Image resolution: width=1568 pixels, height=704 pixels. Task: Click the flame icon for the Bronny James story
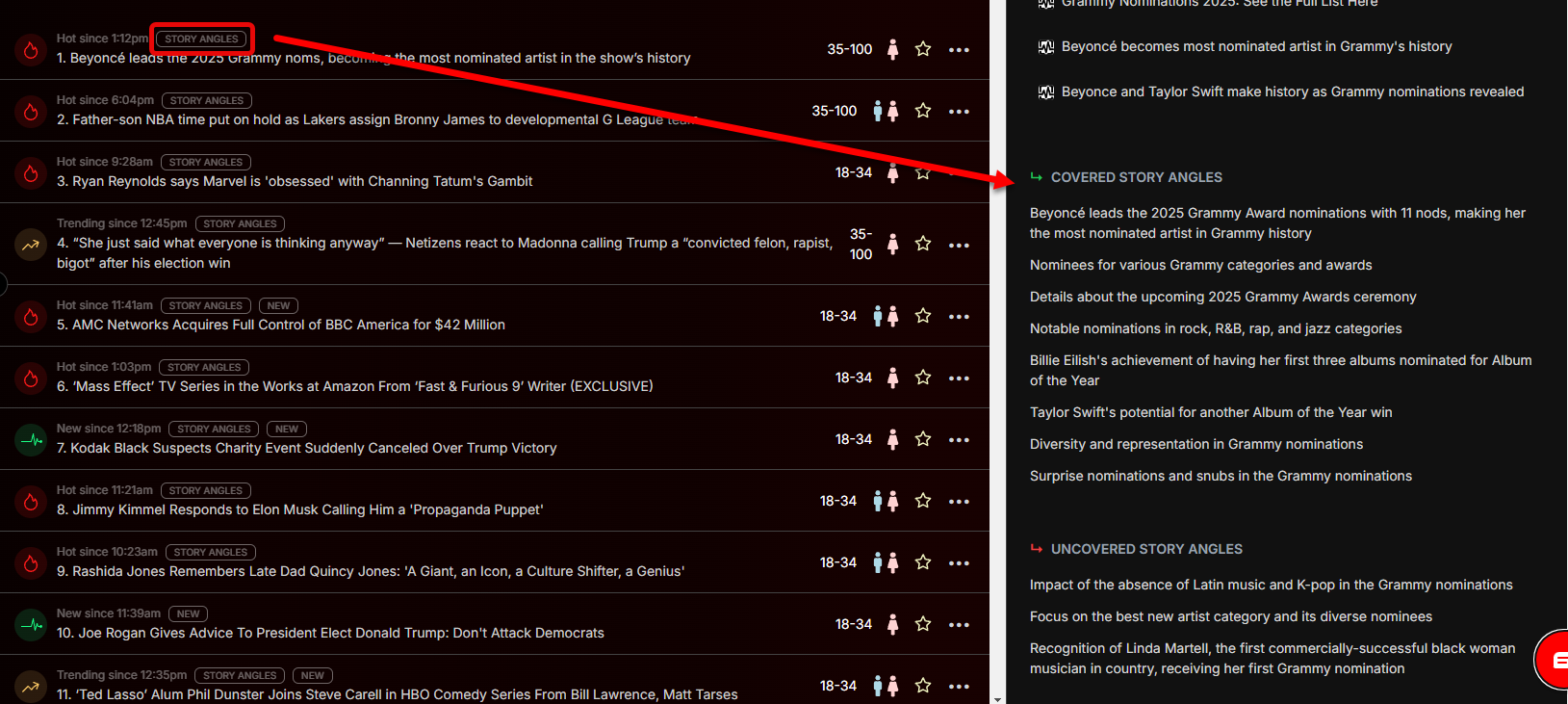pos(31,112)
